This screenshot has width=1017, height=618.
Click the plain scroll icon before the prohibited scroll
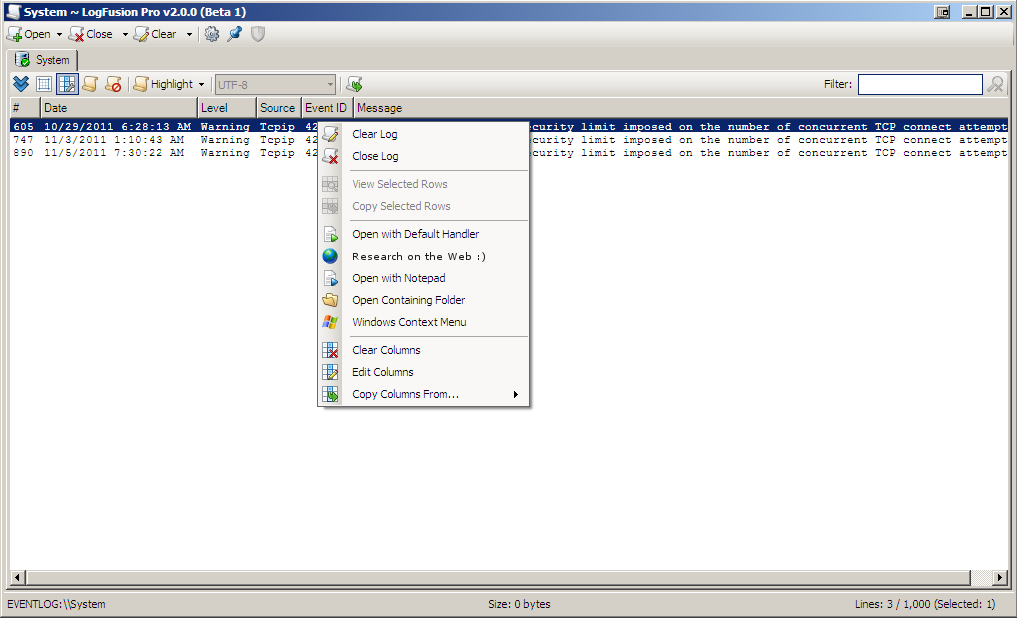pyautogui.click(x=90, y=84)
